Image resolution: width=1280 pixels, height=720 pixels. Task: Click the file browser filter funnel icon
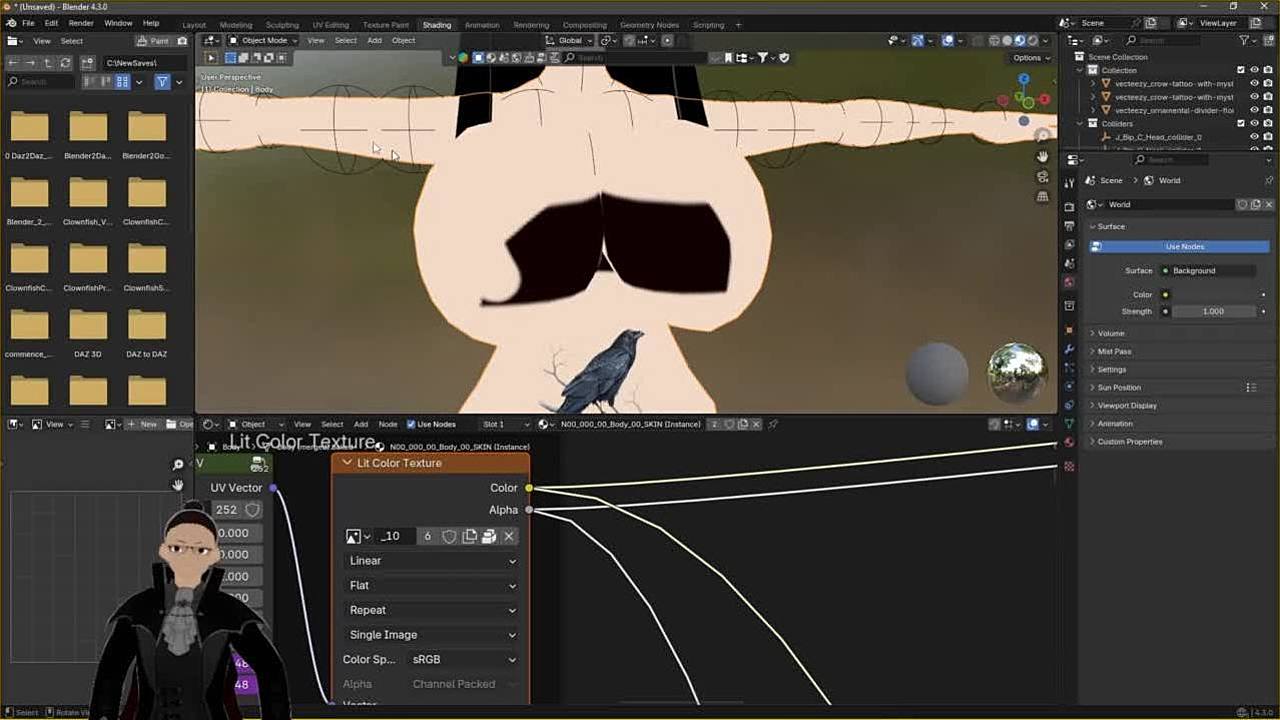[162, 82]
